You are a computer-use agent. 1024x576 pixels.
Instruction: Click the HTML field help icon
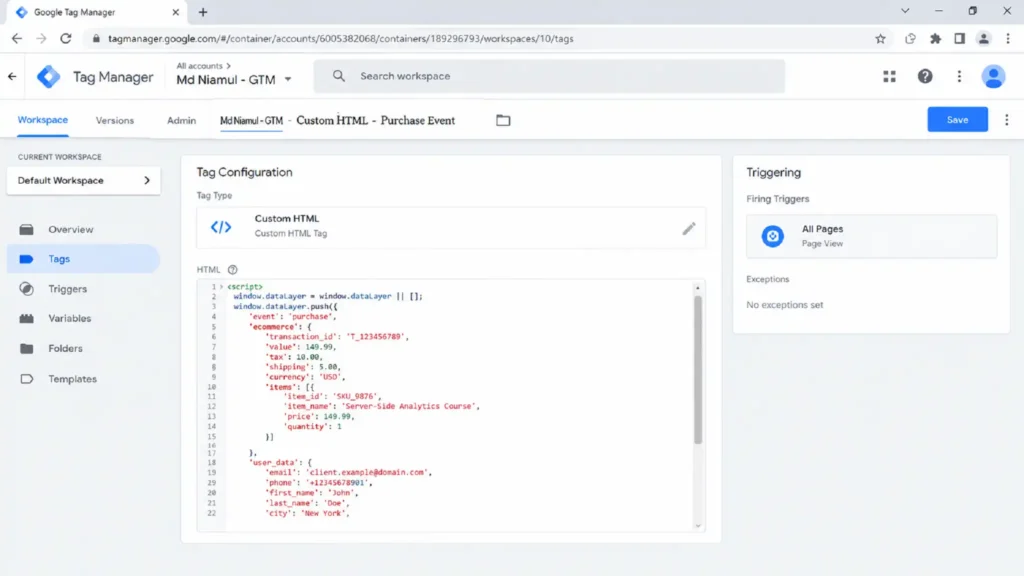[232, 270]
